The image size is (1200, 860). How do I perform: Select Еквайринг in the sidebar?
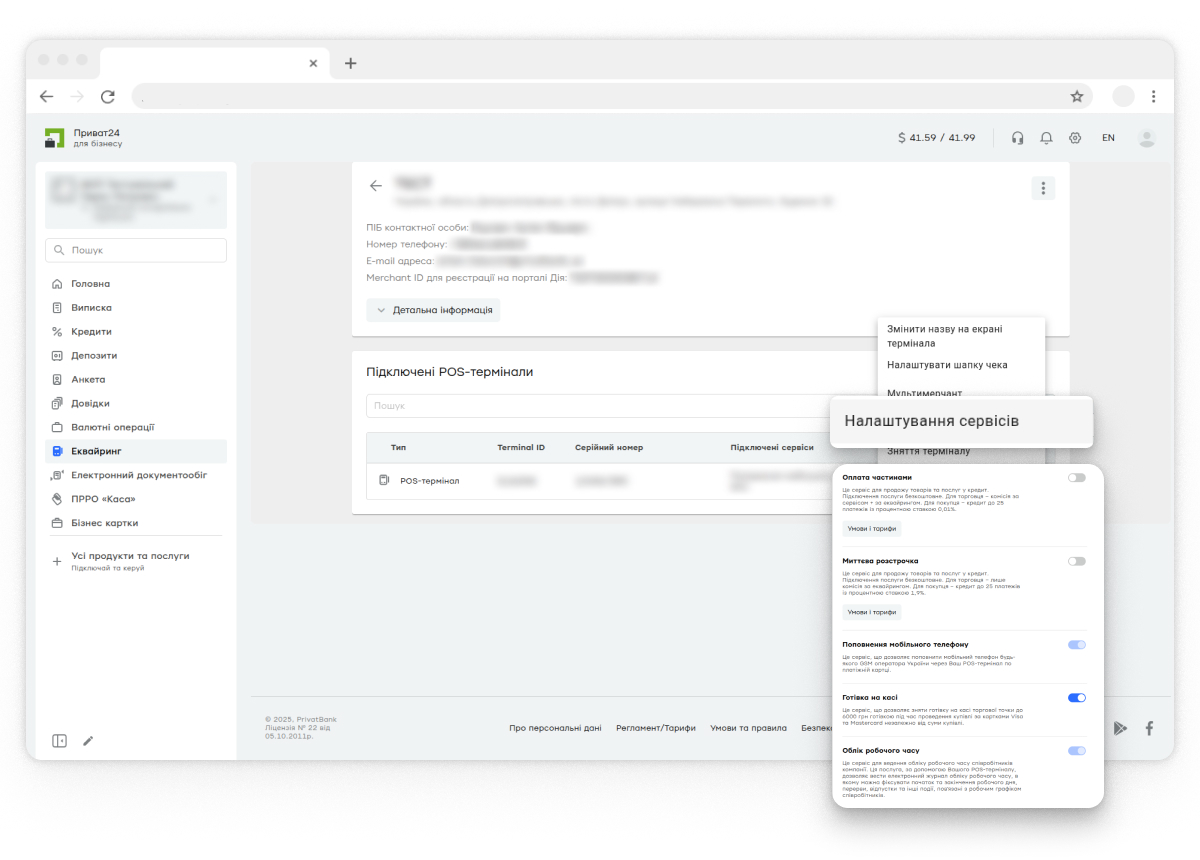click(96, 451)
